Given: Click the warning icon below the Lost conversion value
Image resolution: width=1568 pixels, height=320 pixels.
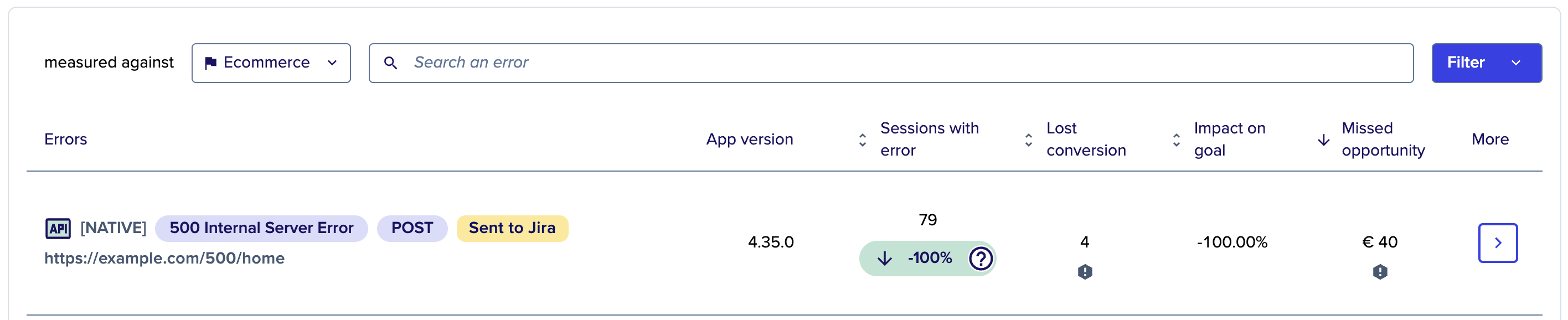Looking at the screenshot, I should coord(1085,272).
